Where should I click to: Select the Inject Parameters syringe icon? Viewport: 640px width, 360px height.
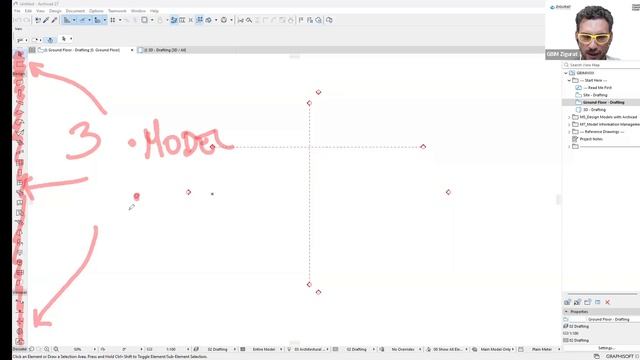pyautogui.click(x=54, y=20)
